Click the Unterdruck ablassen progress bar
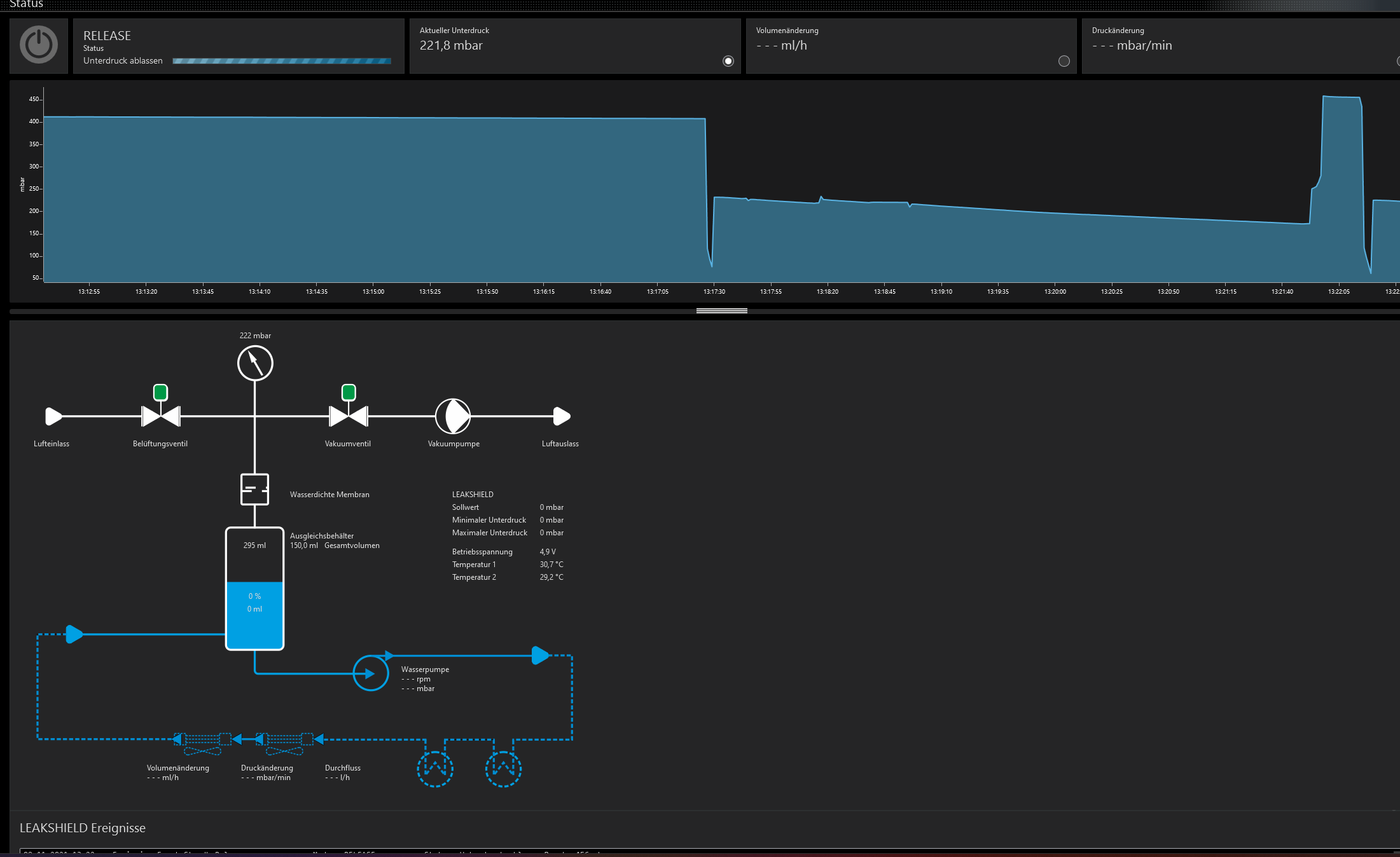Viewport: 1400px width, 857px height. coord(282,61)
